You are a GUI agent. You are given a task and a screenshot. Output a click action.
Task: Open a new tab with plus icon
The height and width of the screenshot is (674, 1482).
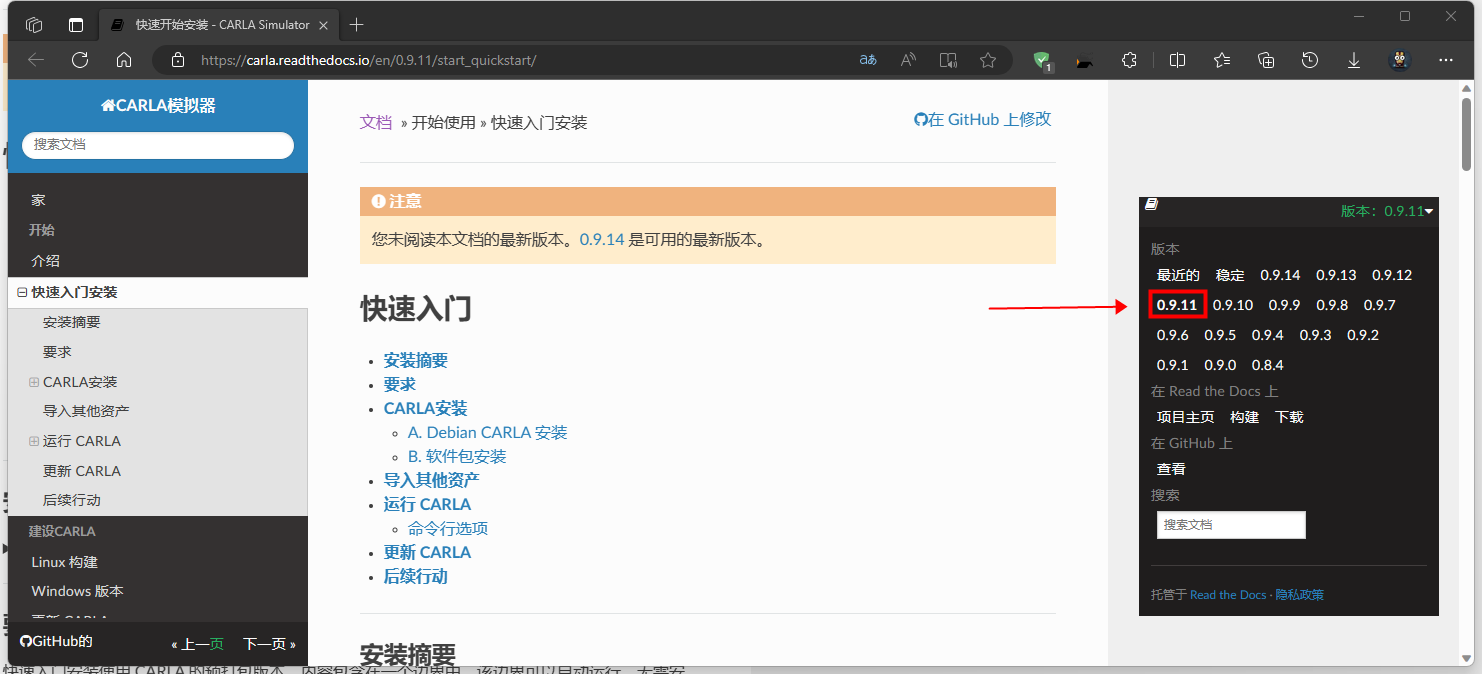coord(356,25)
